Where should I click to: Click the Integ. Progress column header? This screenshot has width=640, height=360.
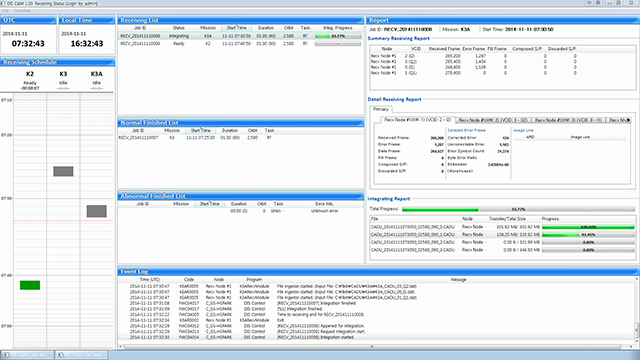click(338, 28)
